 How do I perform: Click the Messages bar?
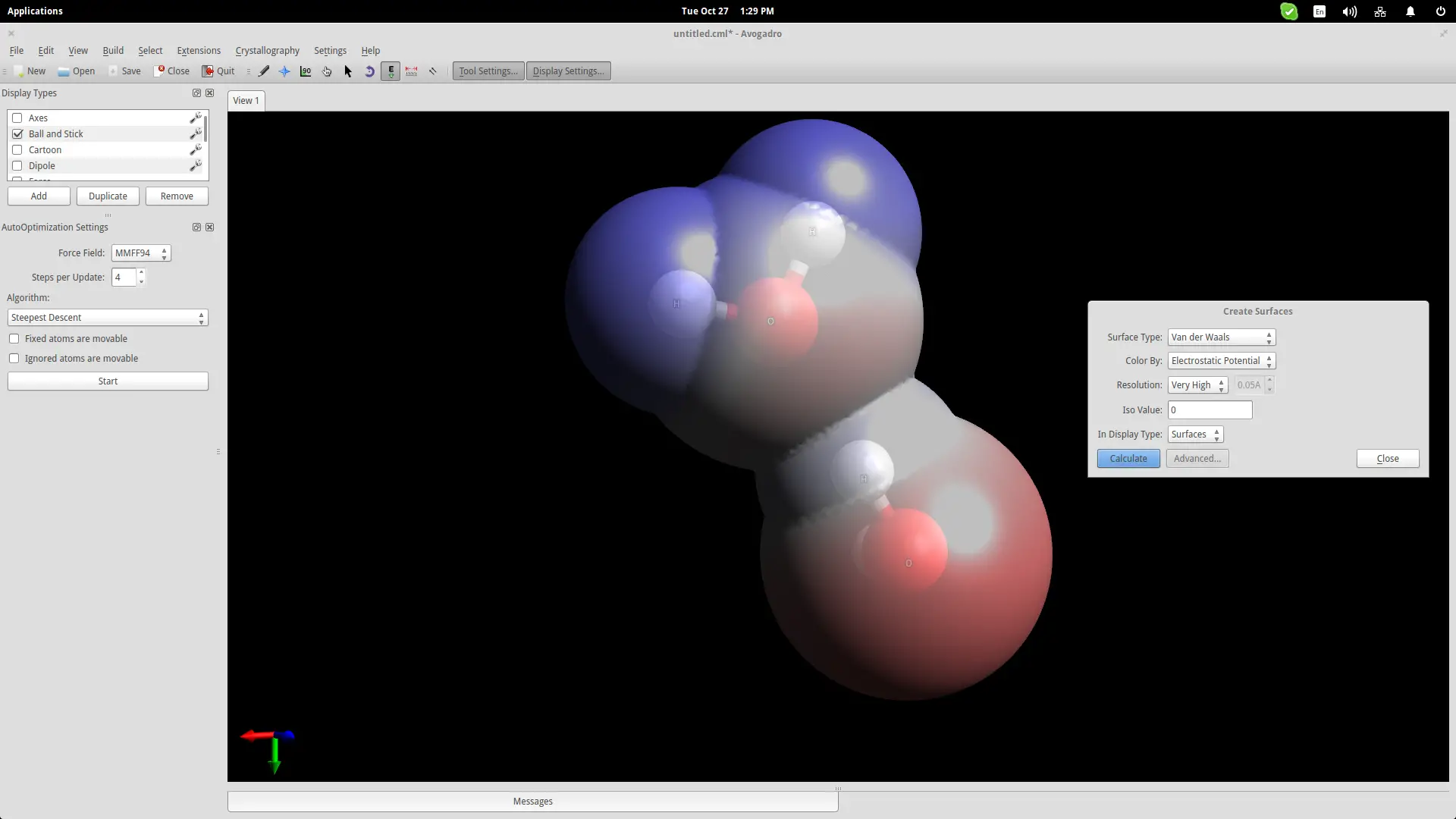point(533,802)
